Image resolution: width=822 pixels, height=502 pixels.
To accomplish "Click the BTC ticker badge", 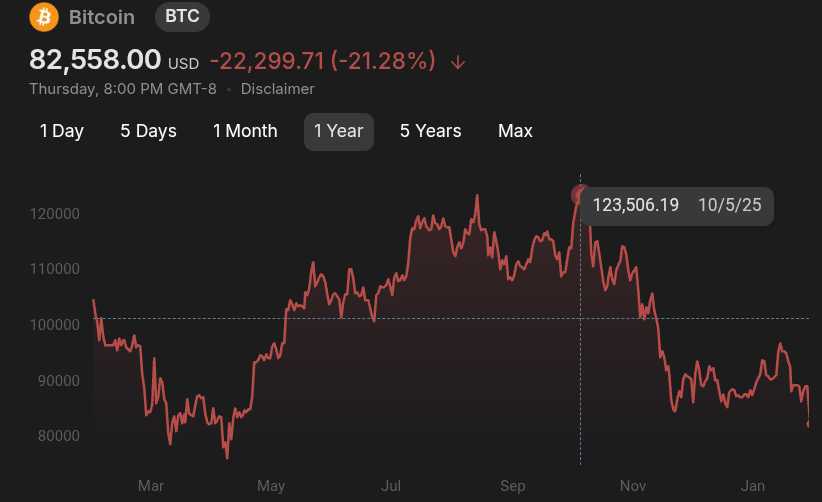I will point(183,17).
